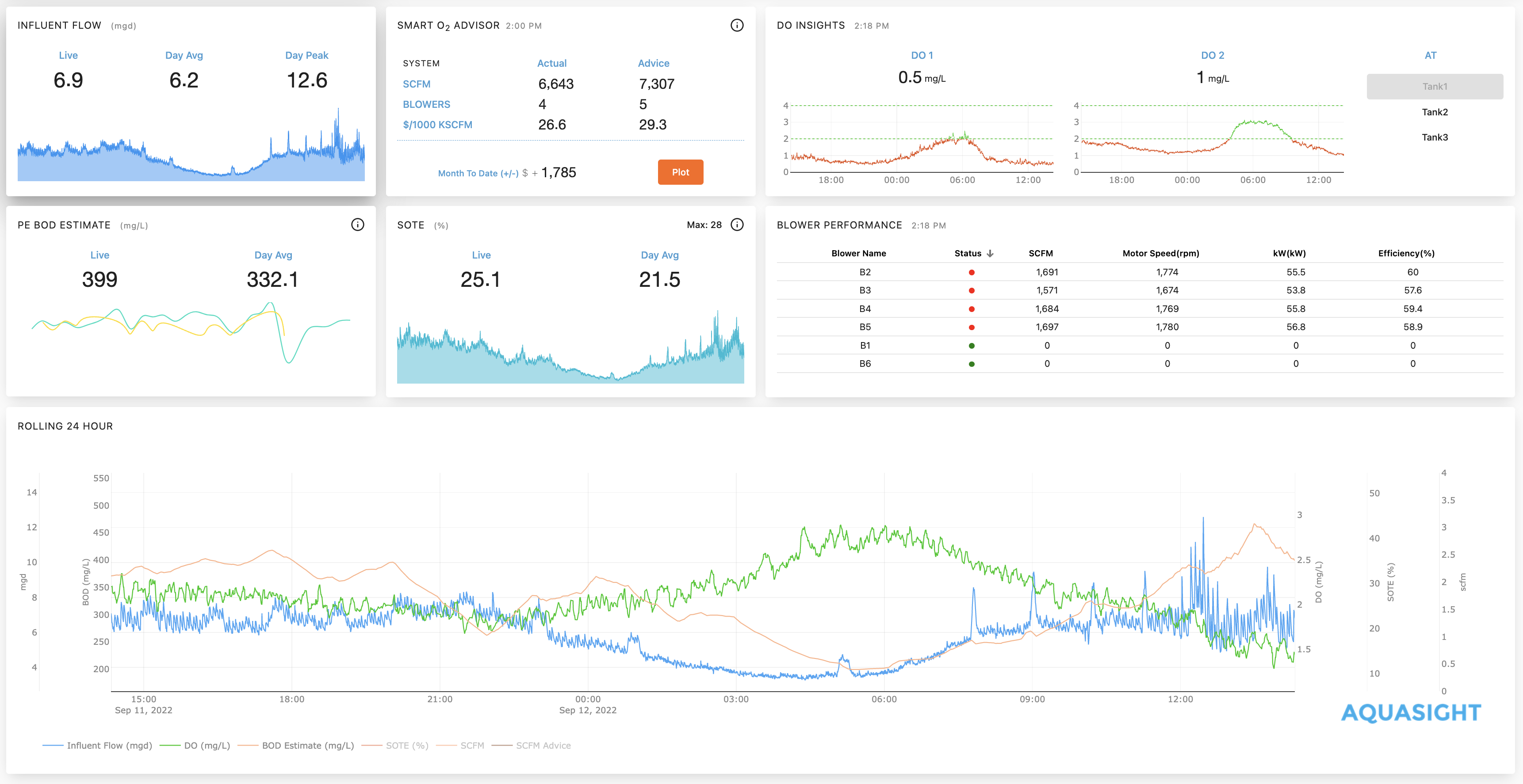Click B2 blower red status dot
Screen dimensions: 1523x784
point(972,272)
